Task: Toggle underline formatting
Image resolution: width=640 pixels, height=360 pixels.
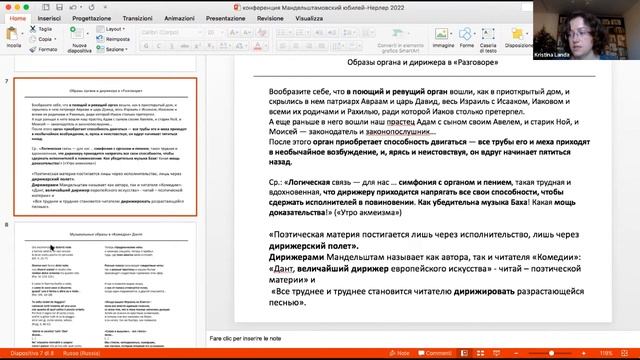Action: [x=172, y=46]
